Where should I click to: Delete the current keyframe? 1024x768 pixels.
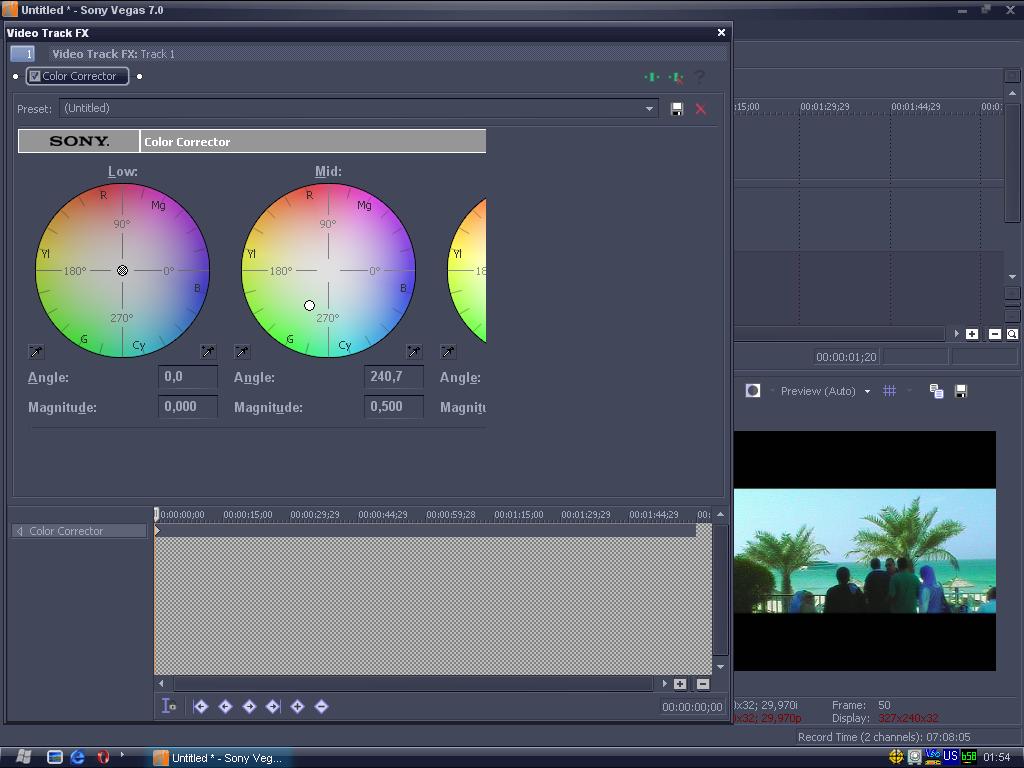[321, 706]
